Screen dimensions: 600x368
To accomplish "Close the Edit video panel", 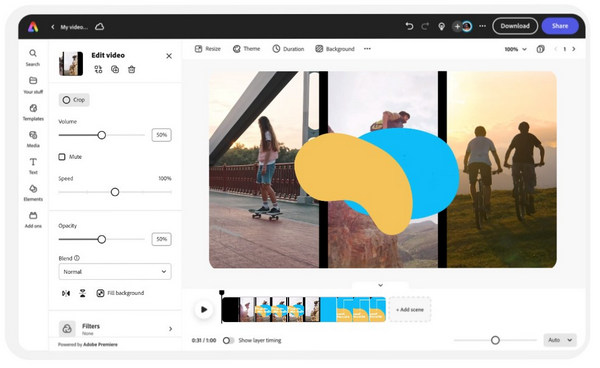I will pyautogui.click(x=169, y=56).
